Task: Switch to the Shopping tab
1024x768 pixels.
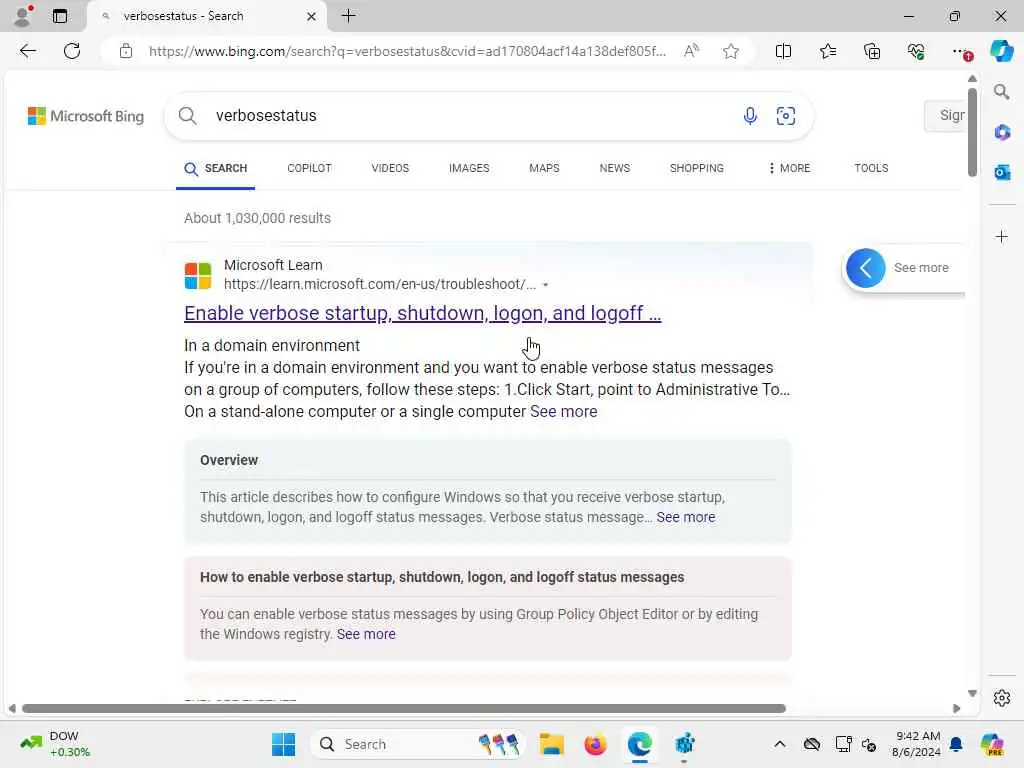Action: 696,168
